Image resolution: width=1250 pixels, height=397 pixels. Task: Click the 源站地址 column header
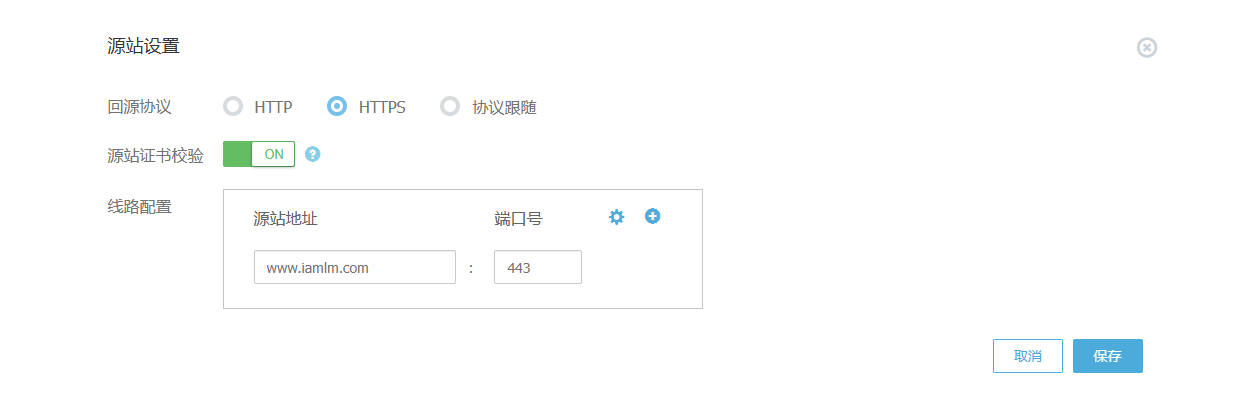tap(286, 218)
